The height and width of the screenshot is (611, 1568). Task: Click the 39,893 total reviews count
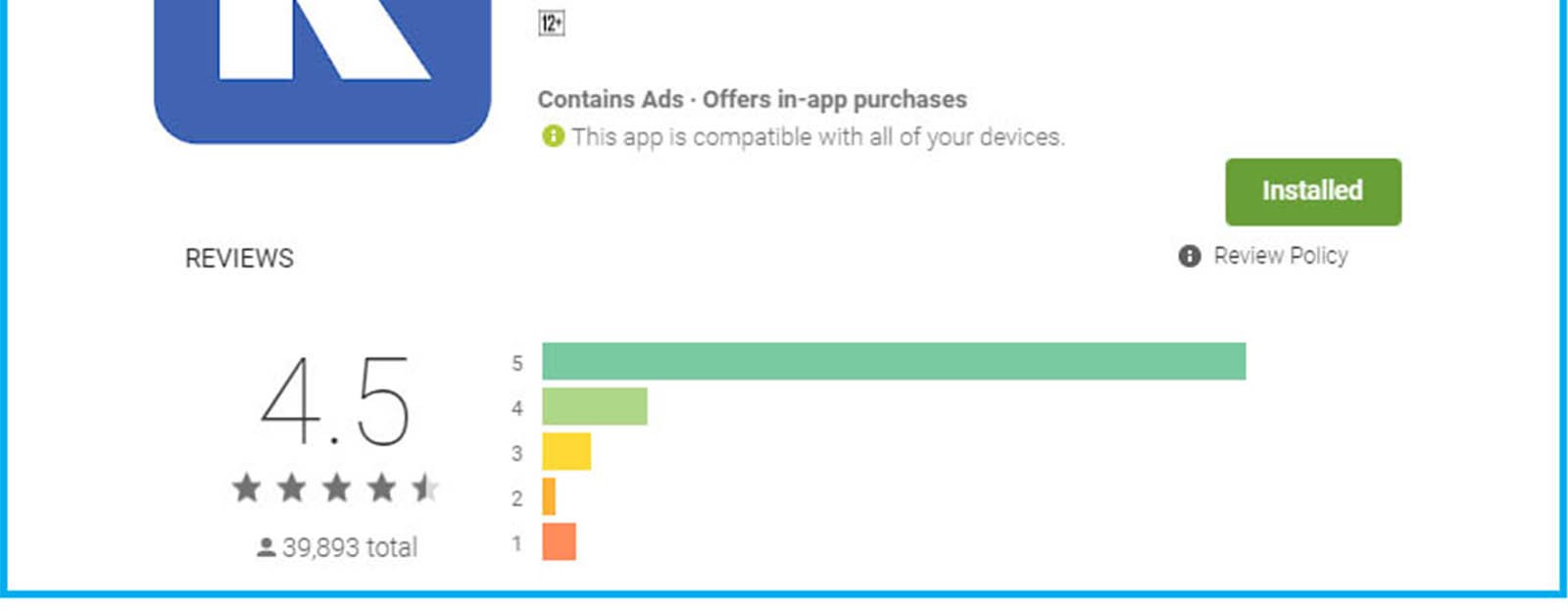(349, 547)
